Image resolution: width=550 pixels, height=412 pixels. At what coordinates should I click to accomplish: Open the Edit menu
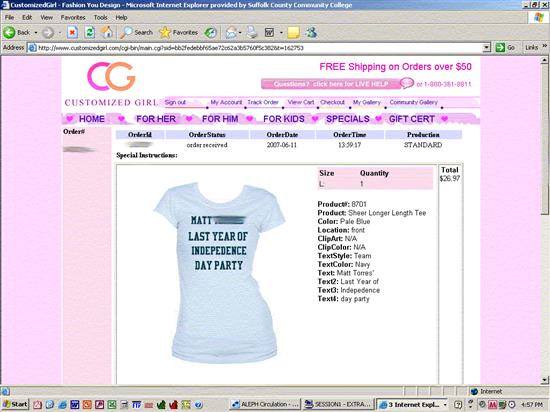click(x=27, y=17)
